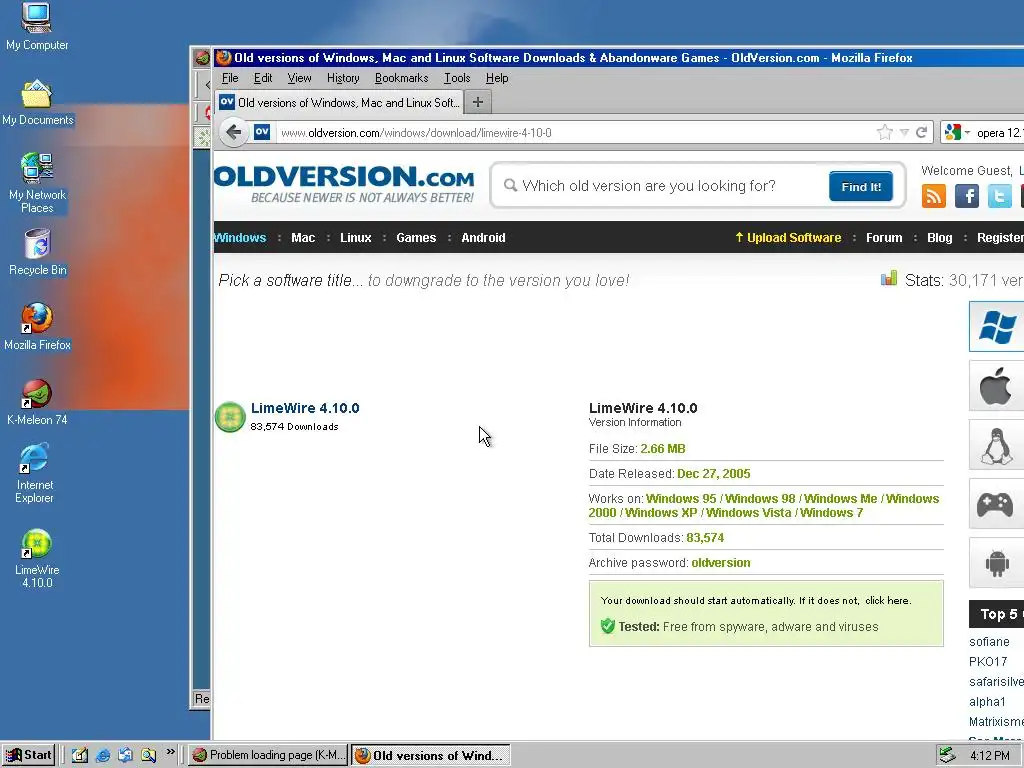Open the Forum link in the nav bar
Image resolution: width=1024 pixels, height=768 pixels.
pos(884,238)
